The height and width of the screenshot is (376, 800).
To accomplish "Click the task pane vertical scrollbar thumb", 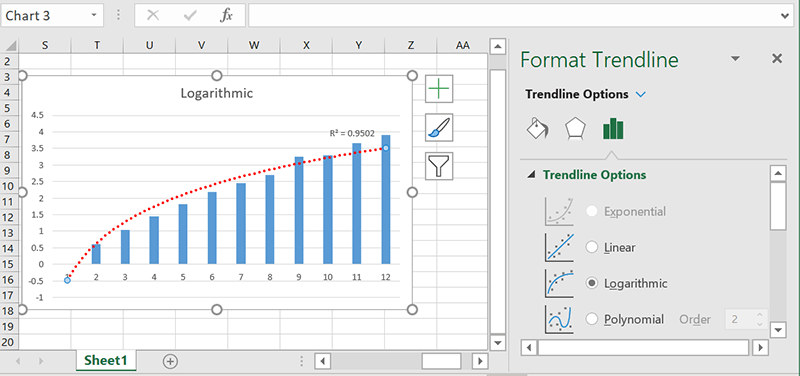I will [x=778, y=206].
